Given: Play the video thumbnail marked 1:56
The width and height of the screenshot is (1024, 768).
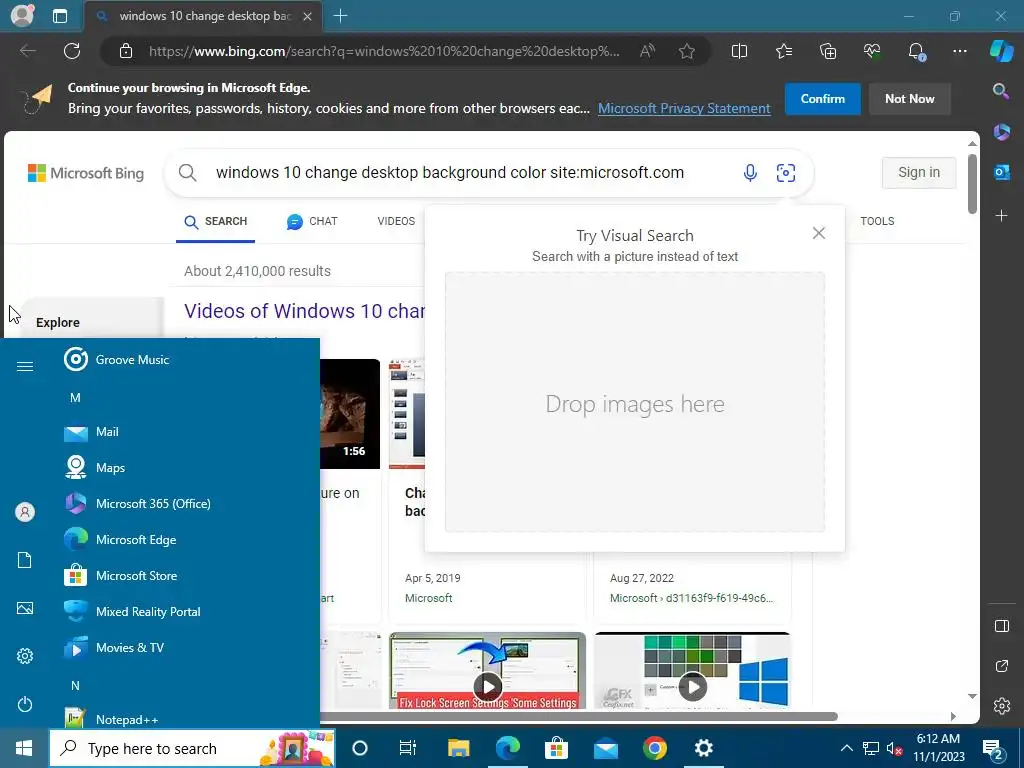Looking at the screenshot, I should coord(350,414).
